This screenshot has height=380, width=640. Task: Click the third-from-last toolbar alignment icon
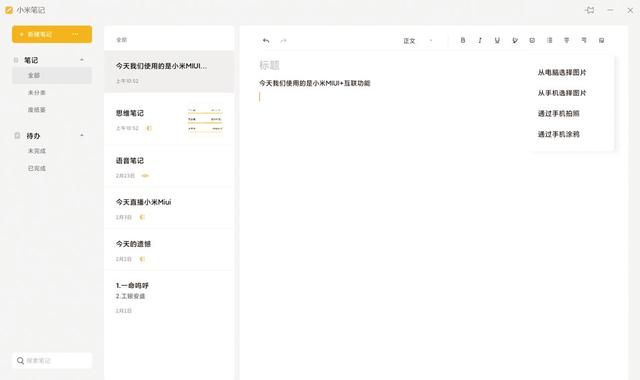click(x=567, y=40)
